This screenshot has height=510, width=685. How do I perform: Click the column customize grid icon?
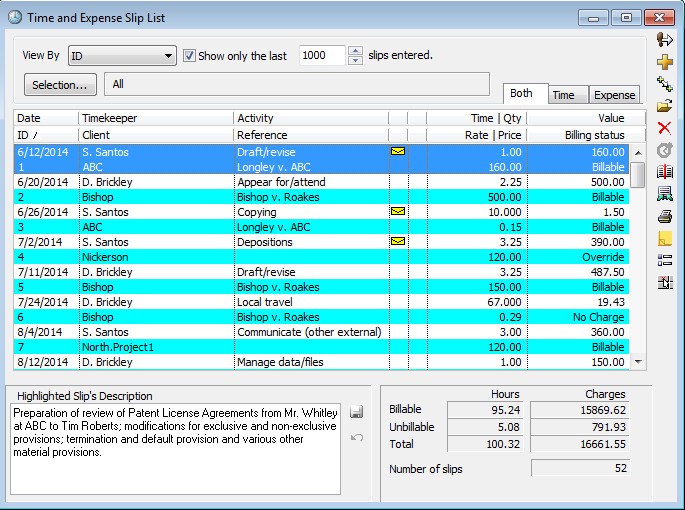point(664,283)
